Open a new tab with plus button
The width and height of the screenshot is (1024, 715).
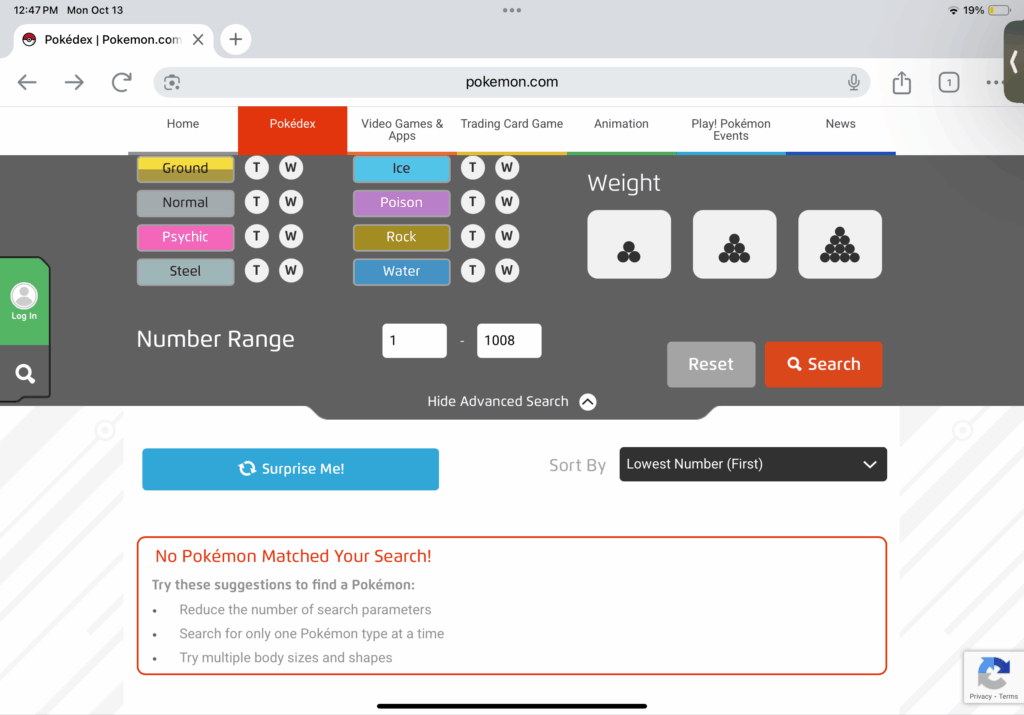pos(236,39)
